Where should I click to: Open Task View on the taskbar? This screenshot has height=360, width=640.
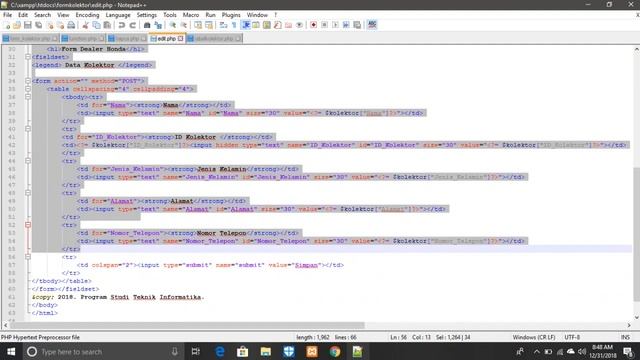click(196, 351)
